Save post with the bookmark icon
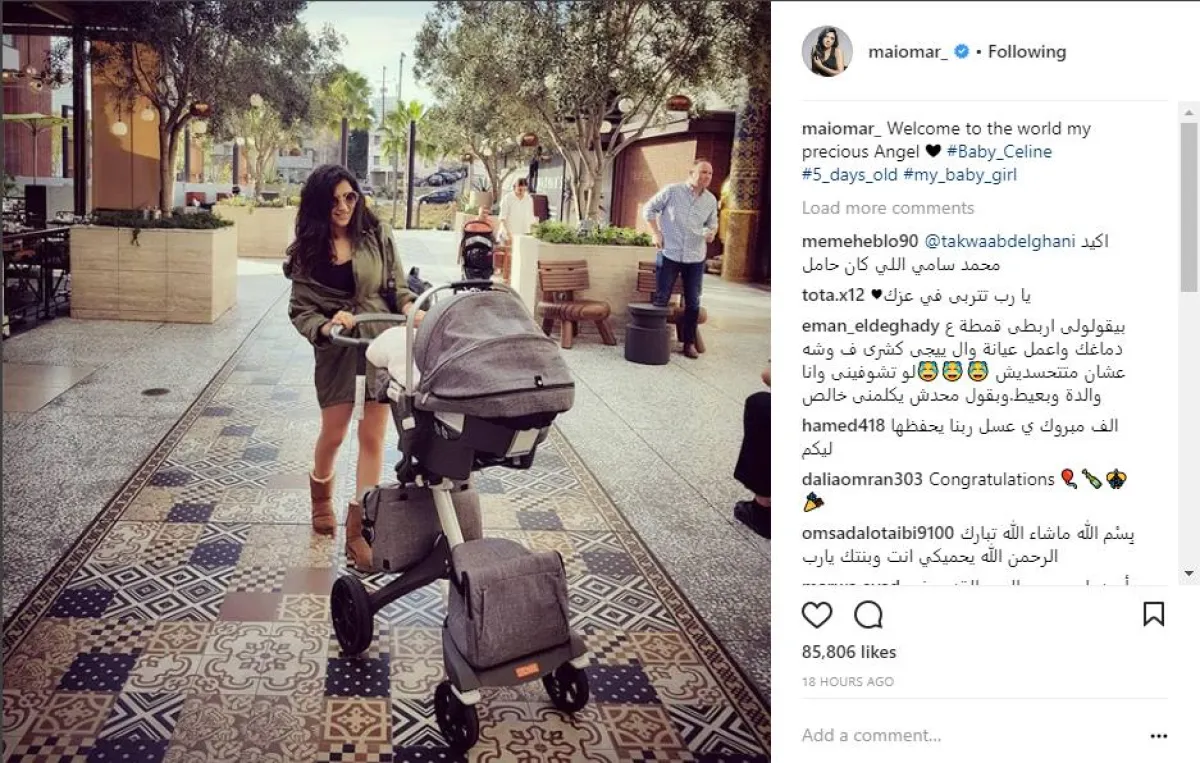Screen dimensions: 1200x763 tap(1154, 614)
